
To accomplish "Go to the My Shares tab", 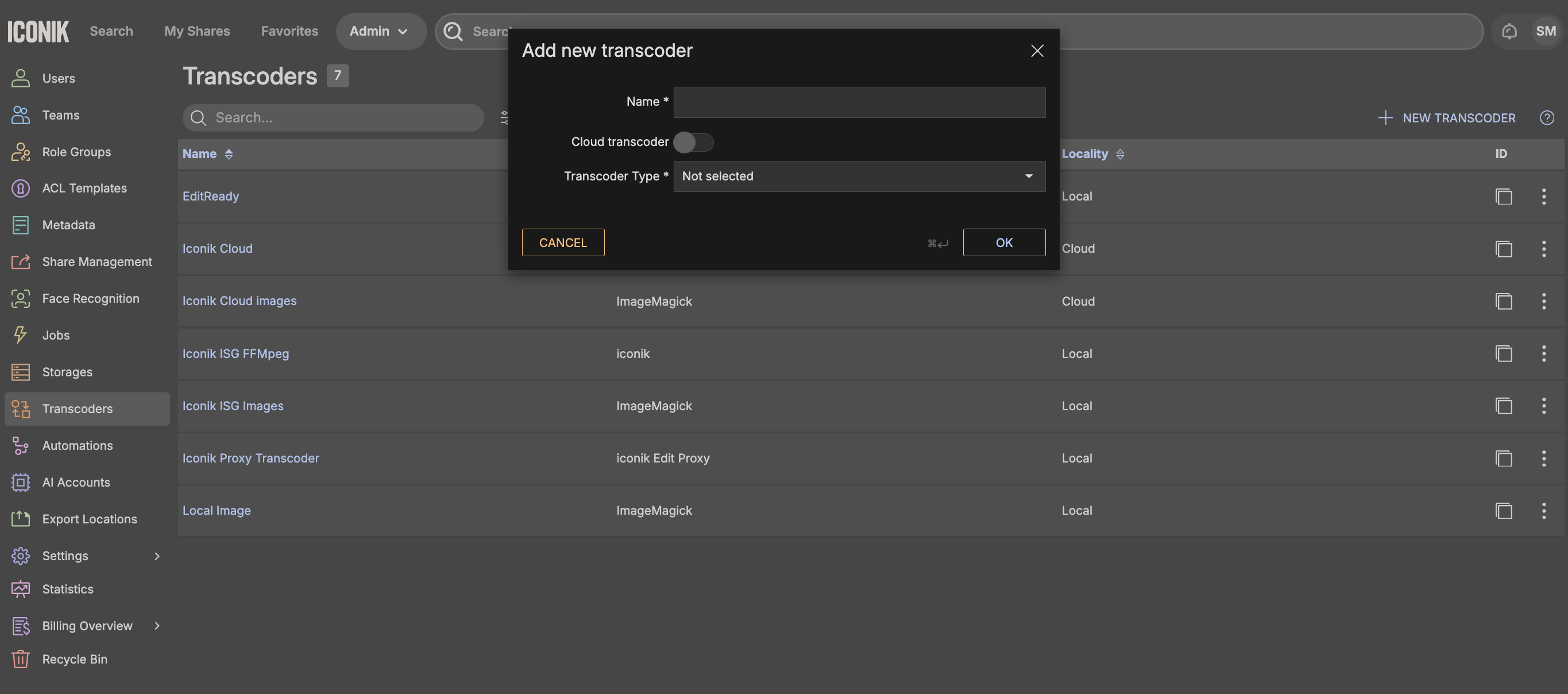I will 196,31.
